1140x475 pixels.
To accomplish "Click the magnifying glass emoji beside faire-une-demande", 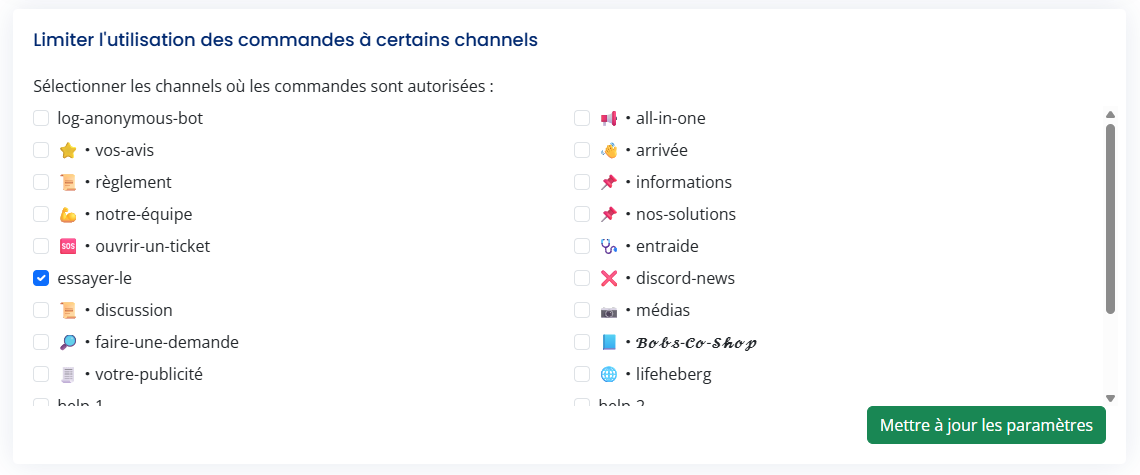I will 68,342.
